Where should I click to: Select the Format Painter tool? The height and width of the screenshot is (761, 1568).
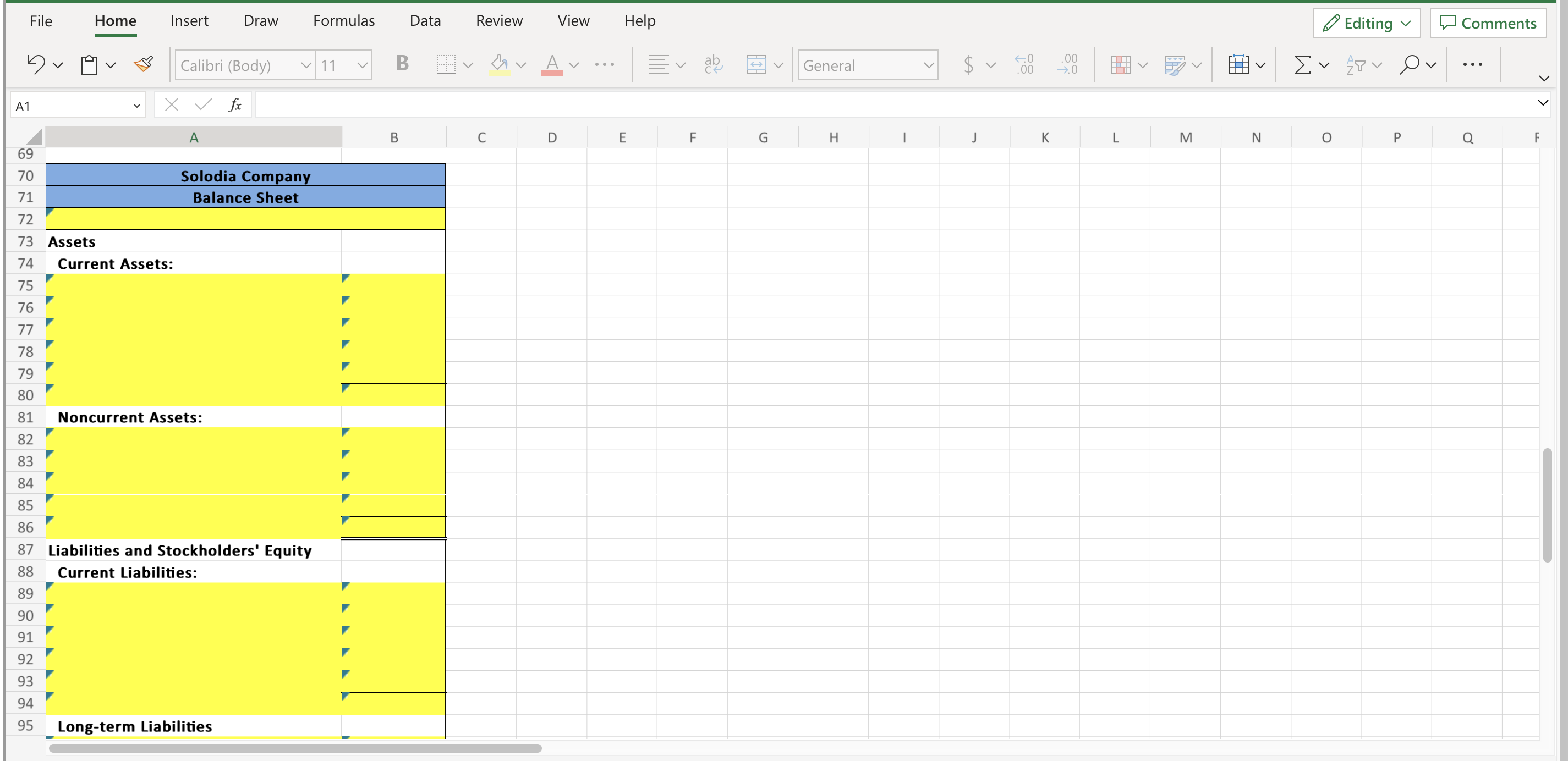[144, 64]
